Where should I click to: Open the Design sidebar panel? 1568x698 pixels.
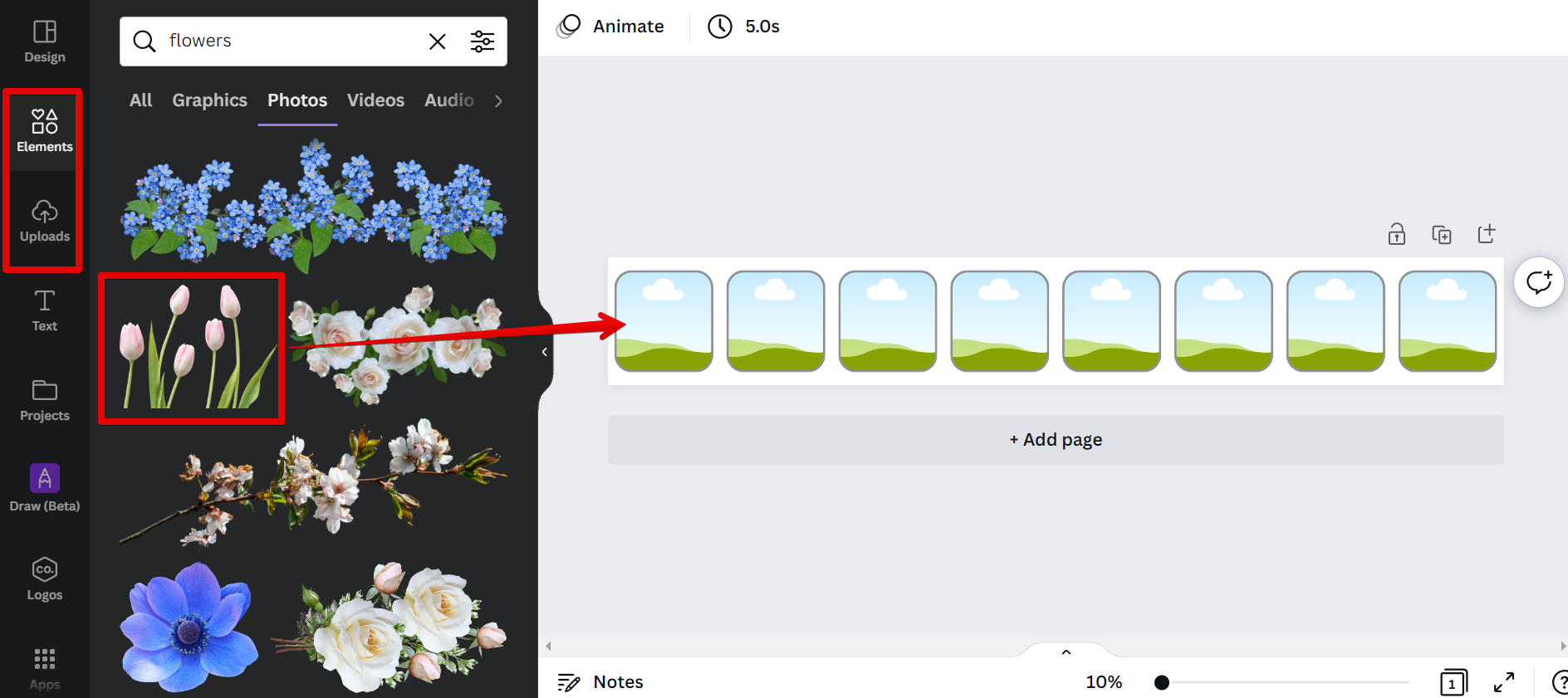(45, 41)
